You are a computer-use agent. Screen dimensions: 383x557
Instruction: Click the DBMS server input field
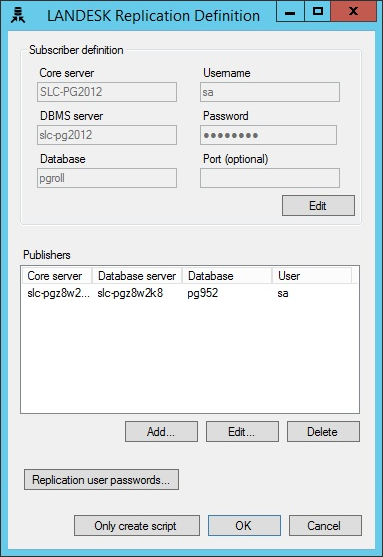(107, 135)
